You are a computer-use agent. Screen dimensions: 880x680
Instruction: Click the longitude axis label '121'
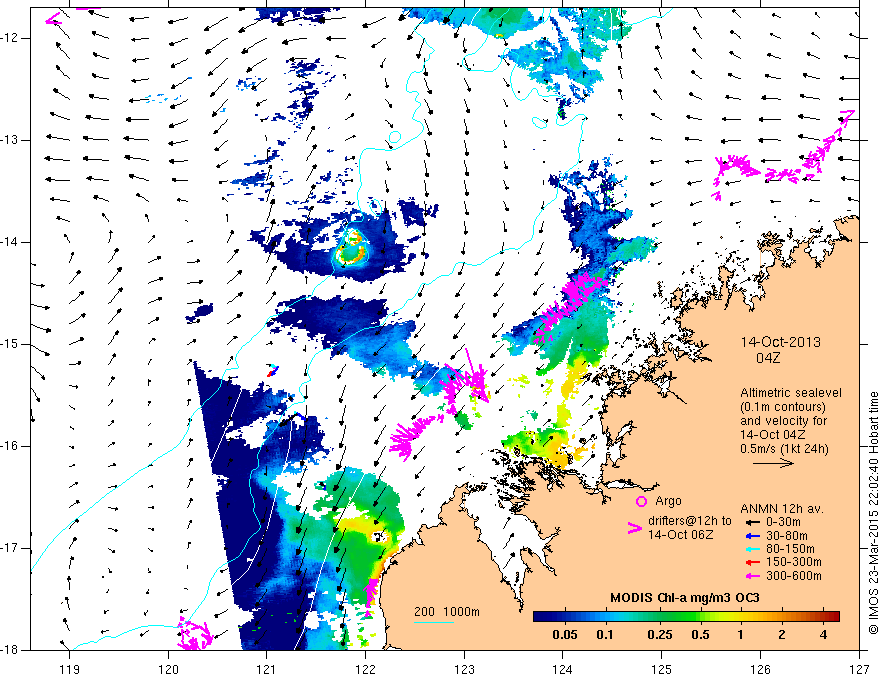(267, 669)
